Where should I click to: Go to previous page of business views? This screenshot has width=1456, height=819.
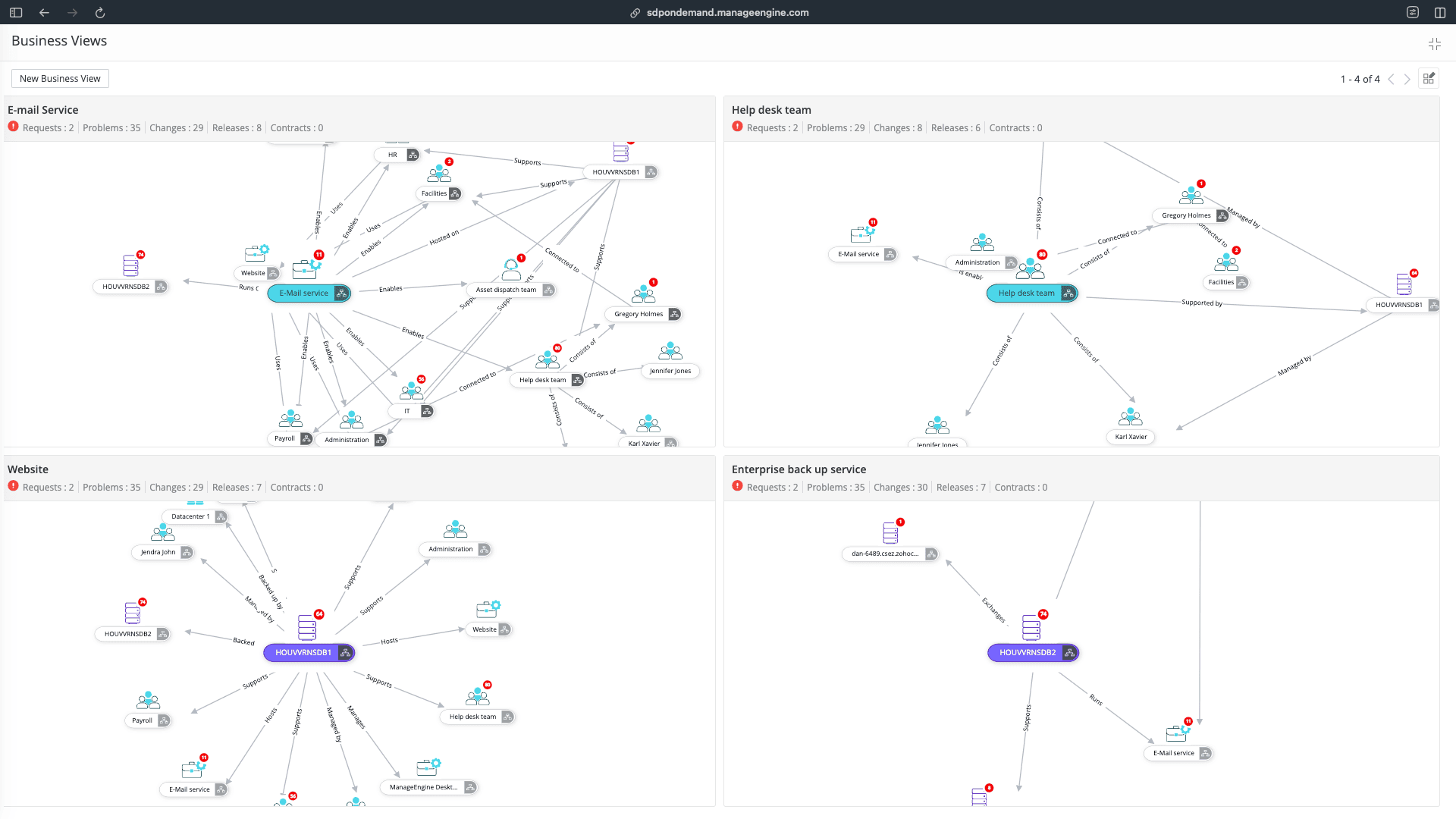tap(1391, 79)
